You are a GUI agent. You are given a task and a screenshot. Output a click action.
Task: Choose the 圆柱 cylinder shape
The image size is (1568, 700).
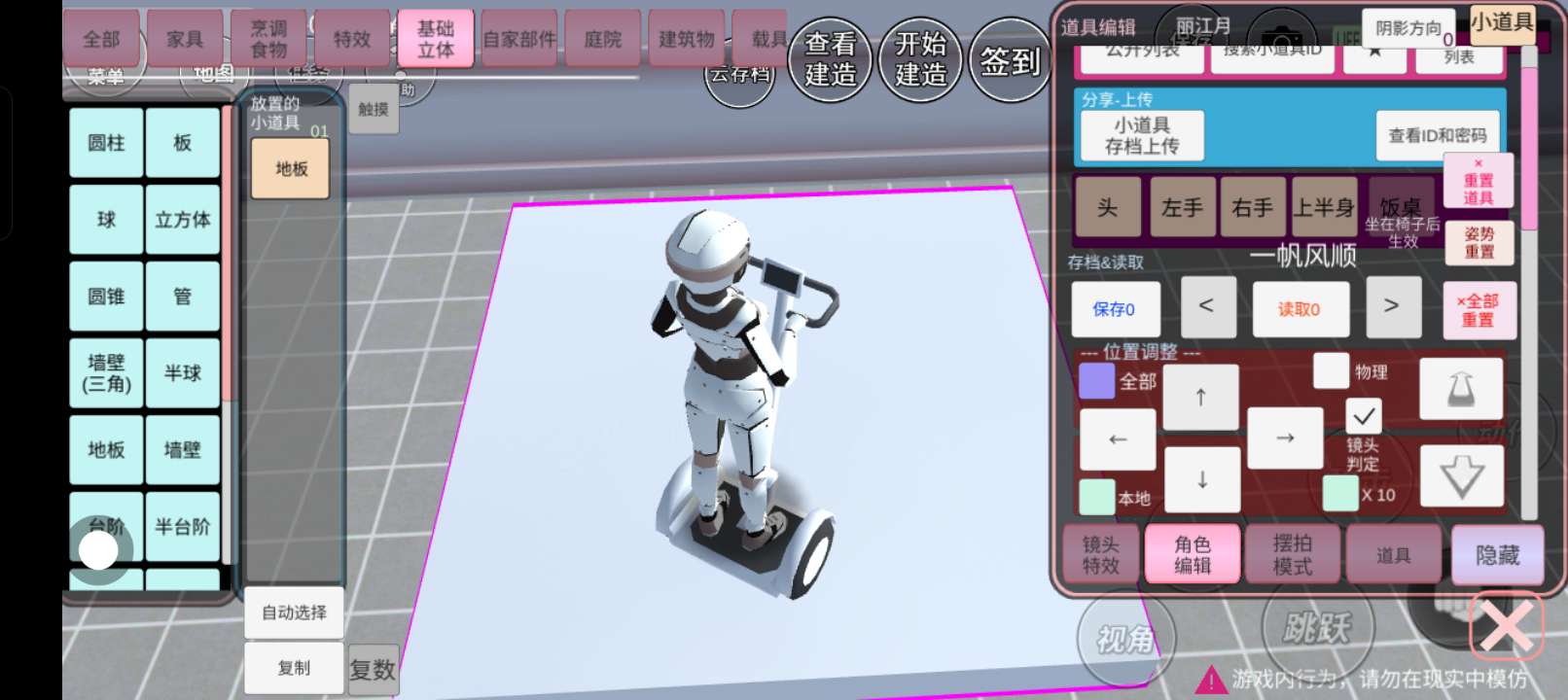(x=106, y=143)
